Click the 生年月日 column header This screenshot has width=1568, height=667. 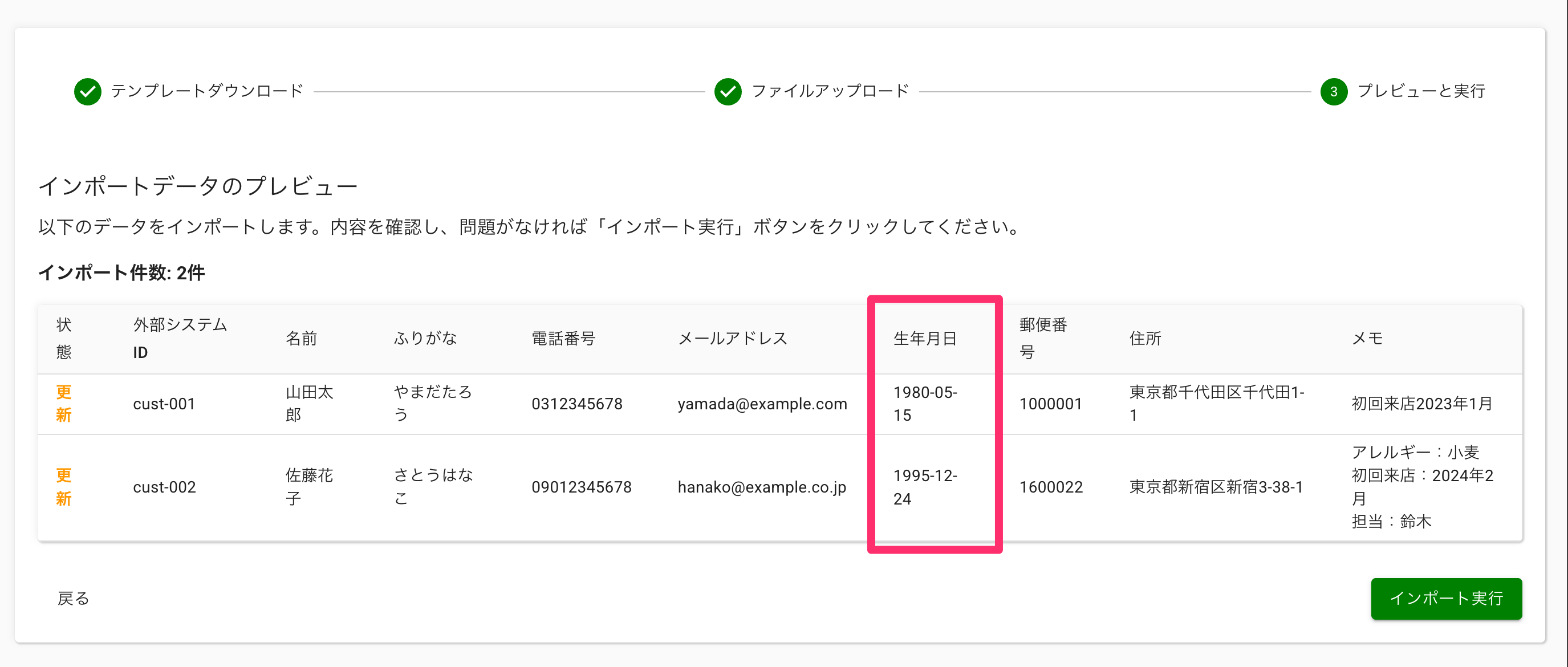coord(925,339)
